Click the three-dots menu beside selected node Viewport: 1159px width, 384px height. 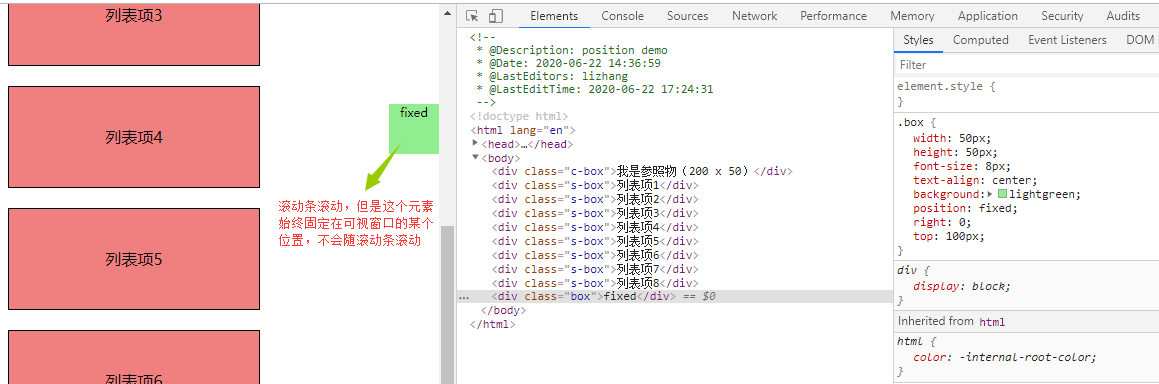pos(463,297)
